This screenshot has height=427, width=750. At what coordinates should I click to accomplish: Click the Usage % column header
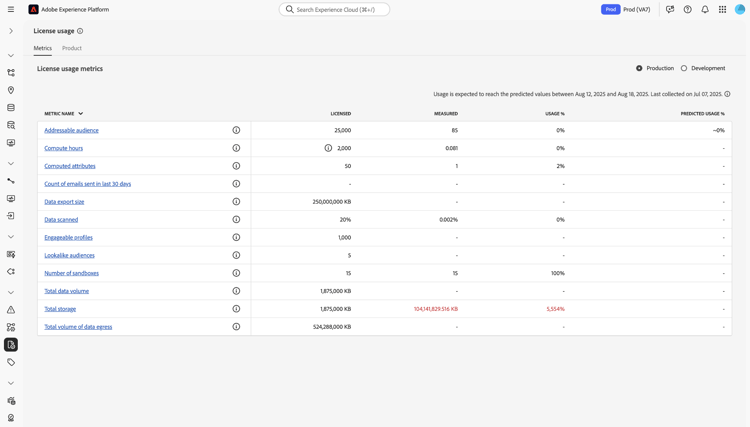tap(555, 114)
